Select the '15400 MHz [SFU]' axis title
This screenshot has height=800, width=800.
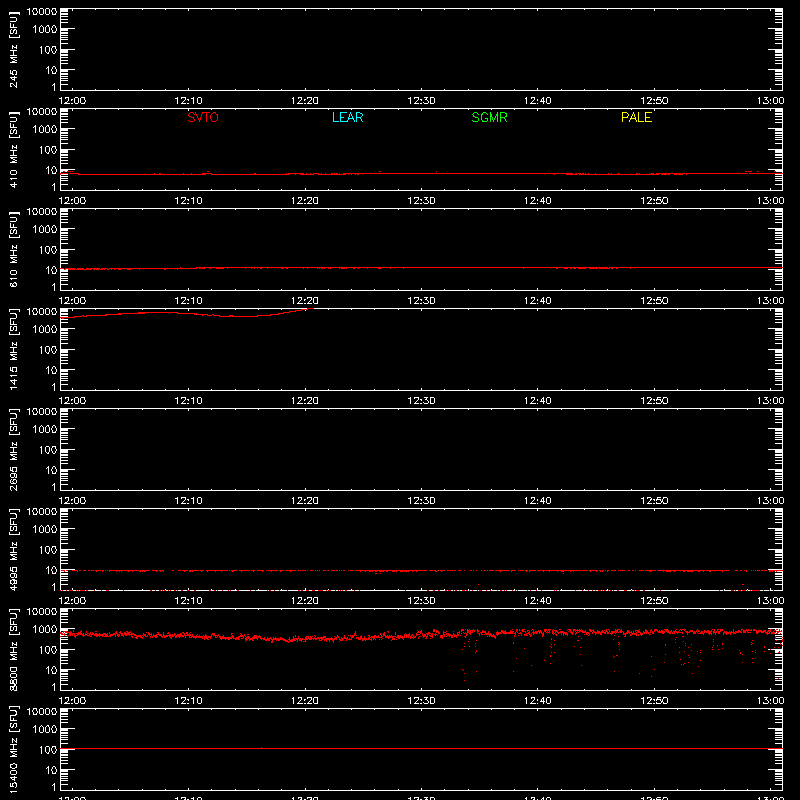[x=13, y=749]
